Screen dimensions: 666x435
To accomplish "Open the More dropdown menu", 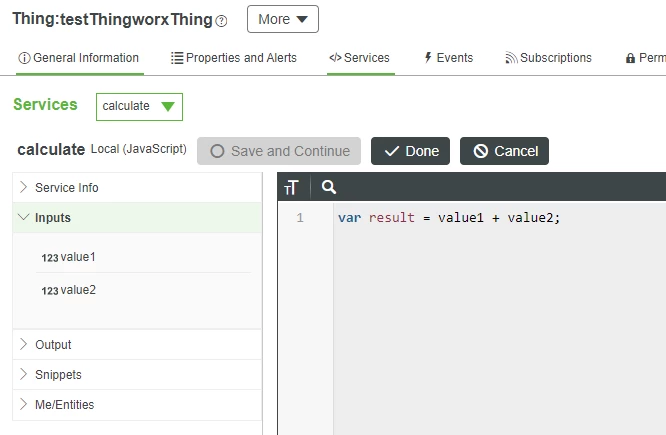I will click(x=283, y=19).
